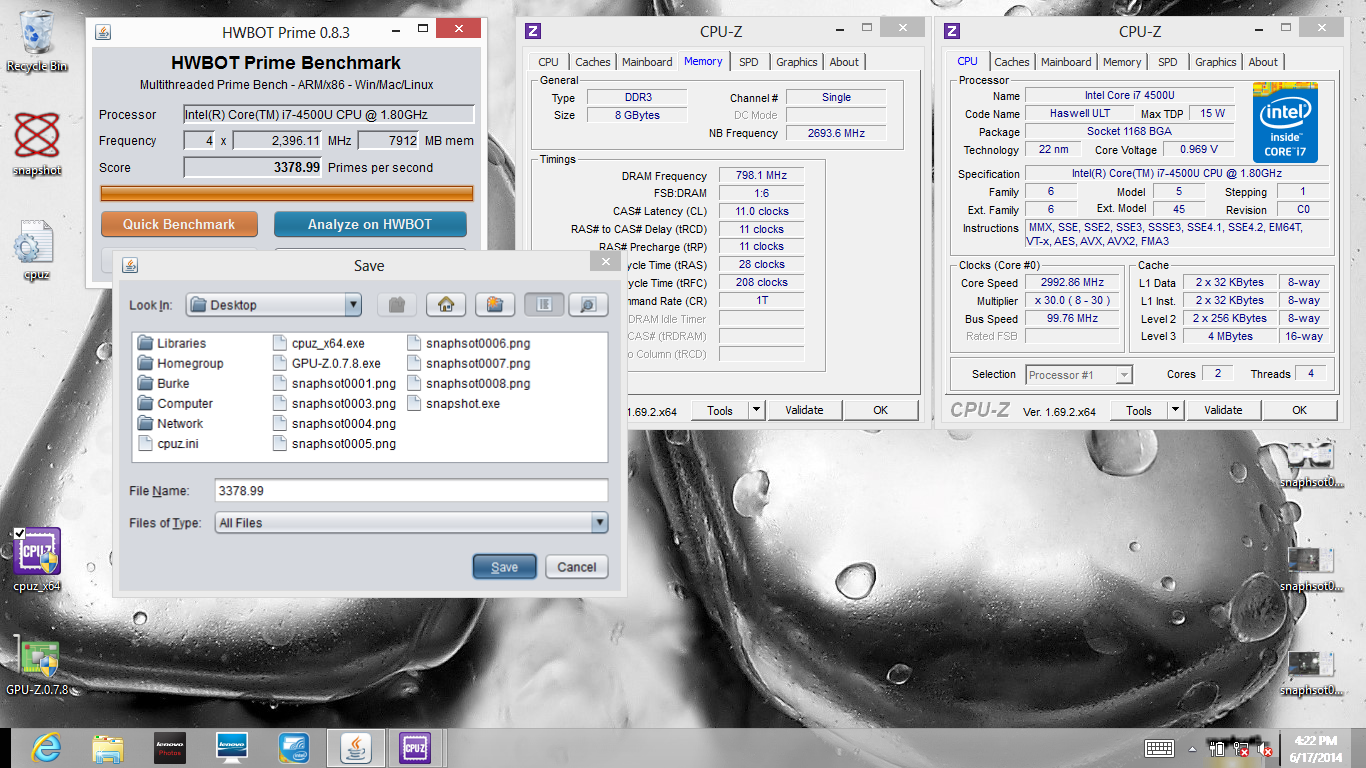Open Tools arrow in CPU-Z CPU window
Viewport: 1366px width, 768px height.
pyautogui.click(x=1175, y=410)
